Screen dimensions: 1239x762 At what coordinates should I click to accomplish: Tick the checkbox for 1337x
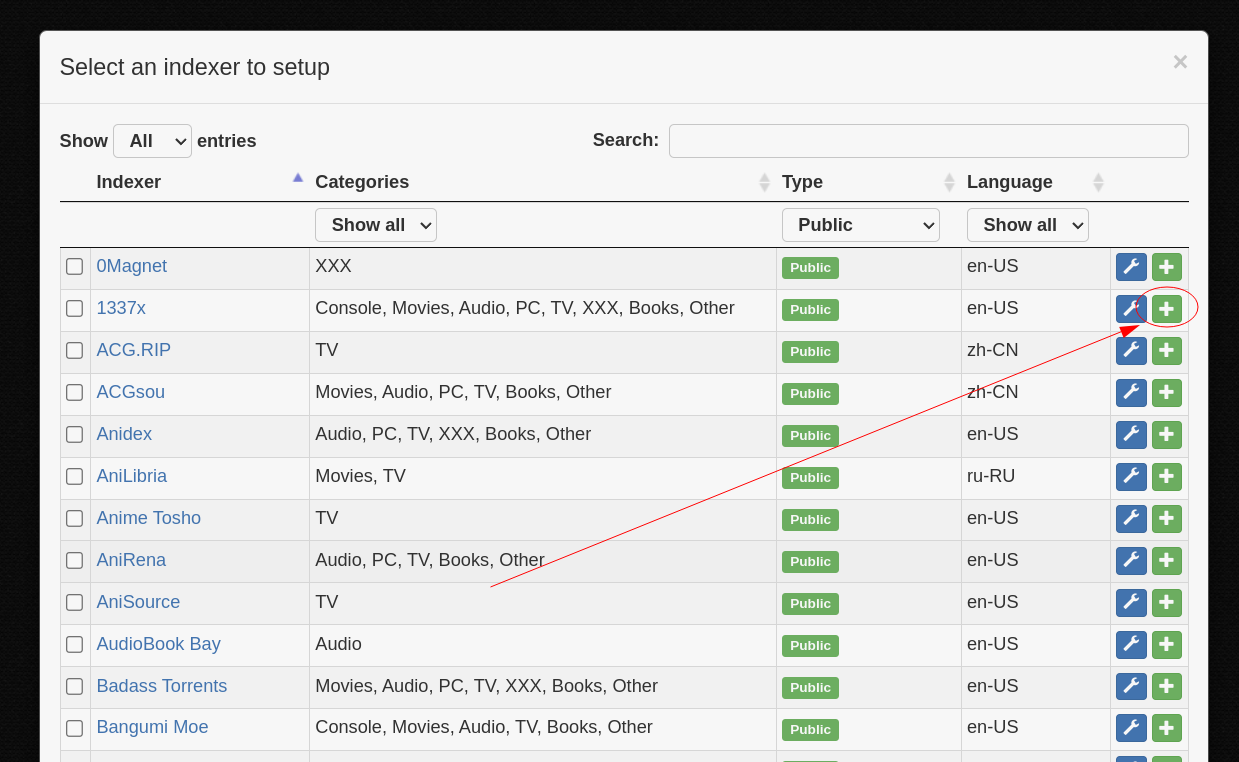click(75, 308)
